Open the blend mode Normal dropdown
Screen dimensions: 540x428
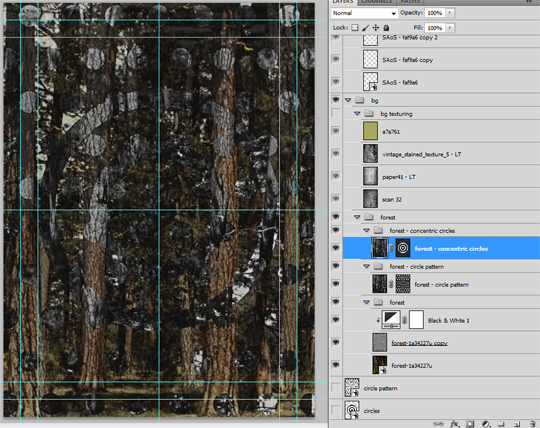(x=364, y=13)
